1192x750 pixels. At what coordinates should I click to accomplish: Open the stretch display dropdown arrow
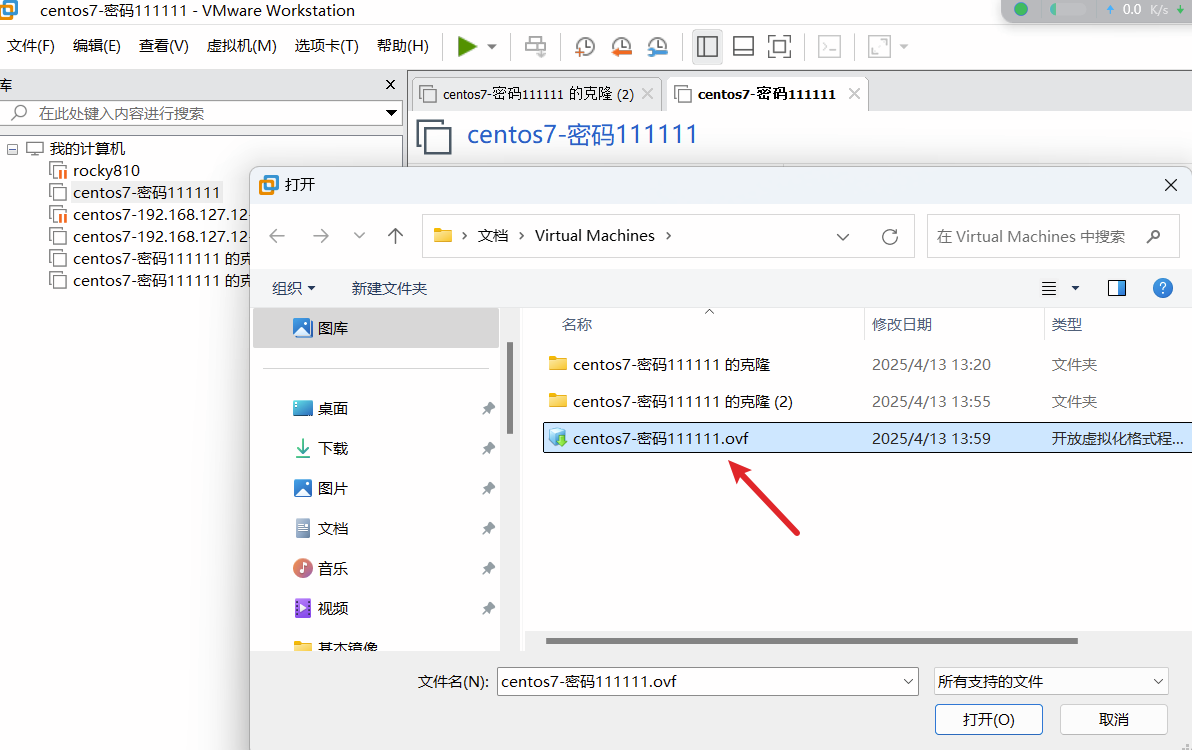tap(904, 46)
